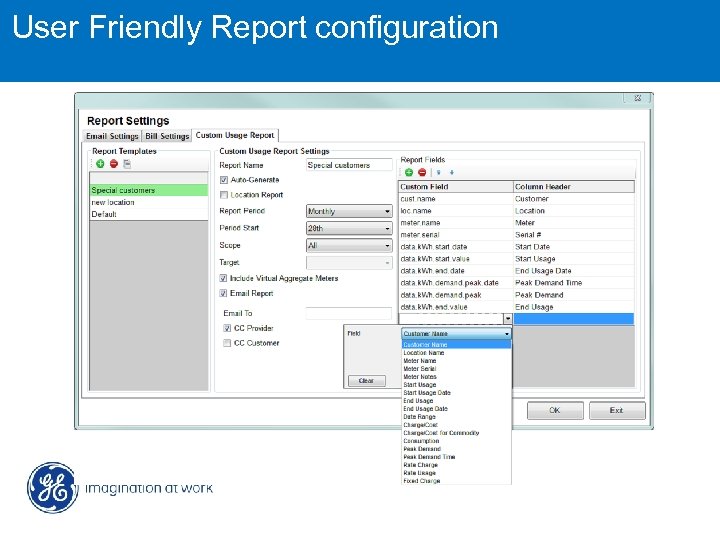Check the CC Customer checkbox
720x540 pixels.
(x=227, y=343)
